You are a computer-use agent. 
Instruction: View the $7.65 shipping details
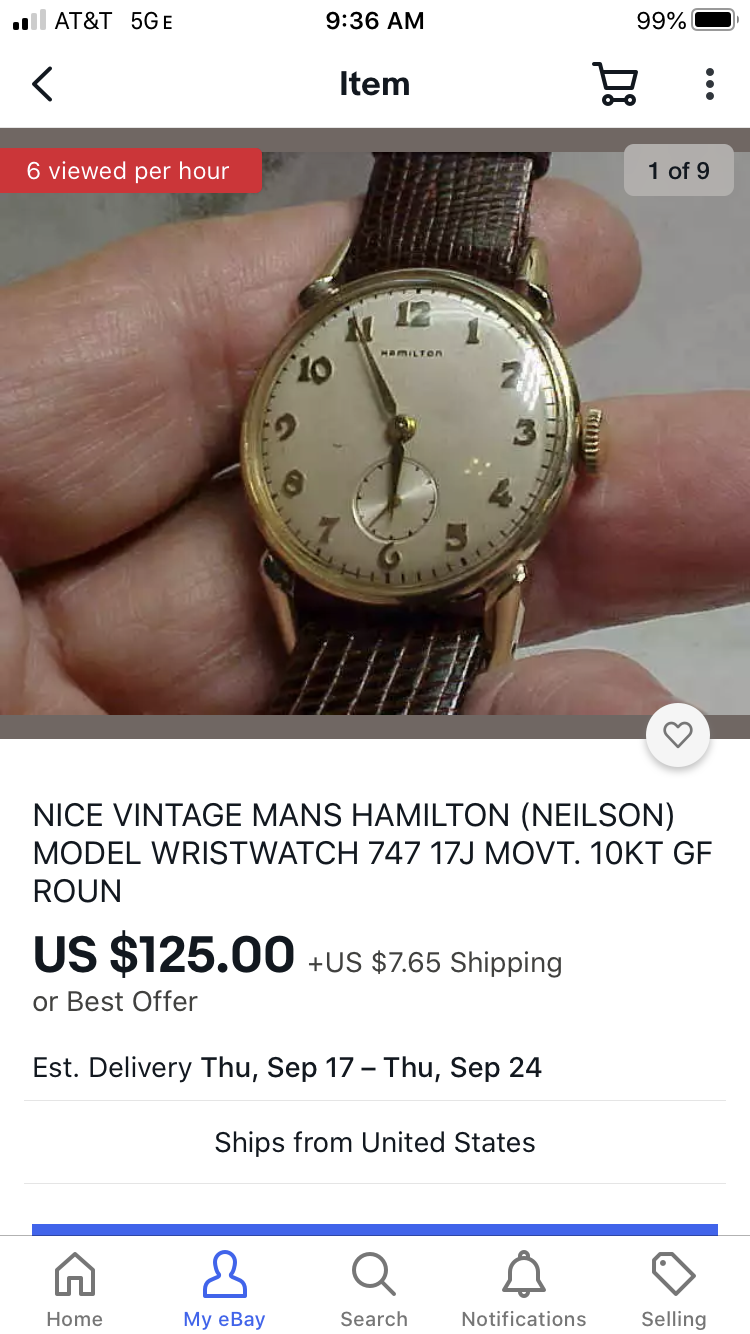pyautogui.click(x=435, y=963)
